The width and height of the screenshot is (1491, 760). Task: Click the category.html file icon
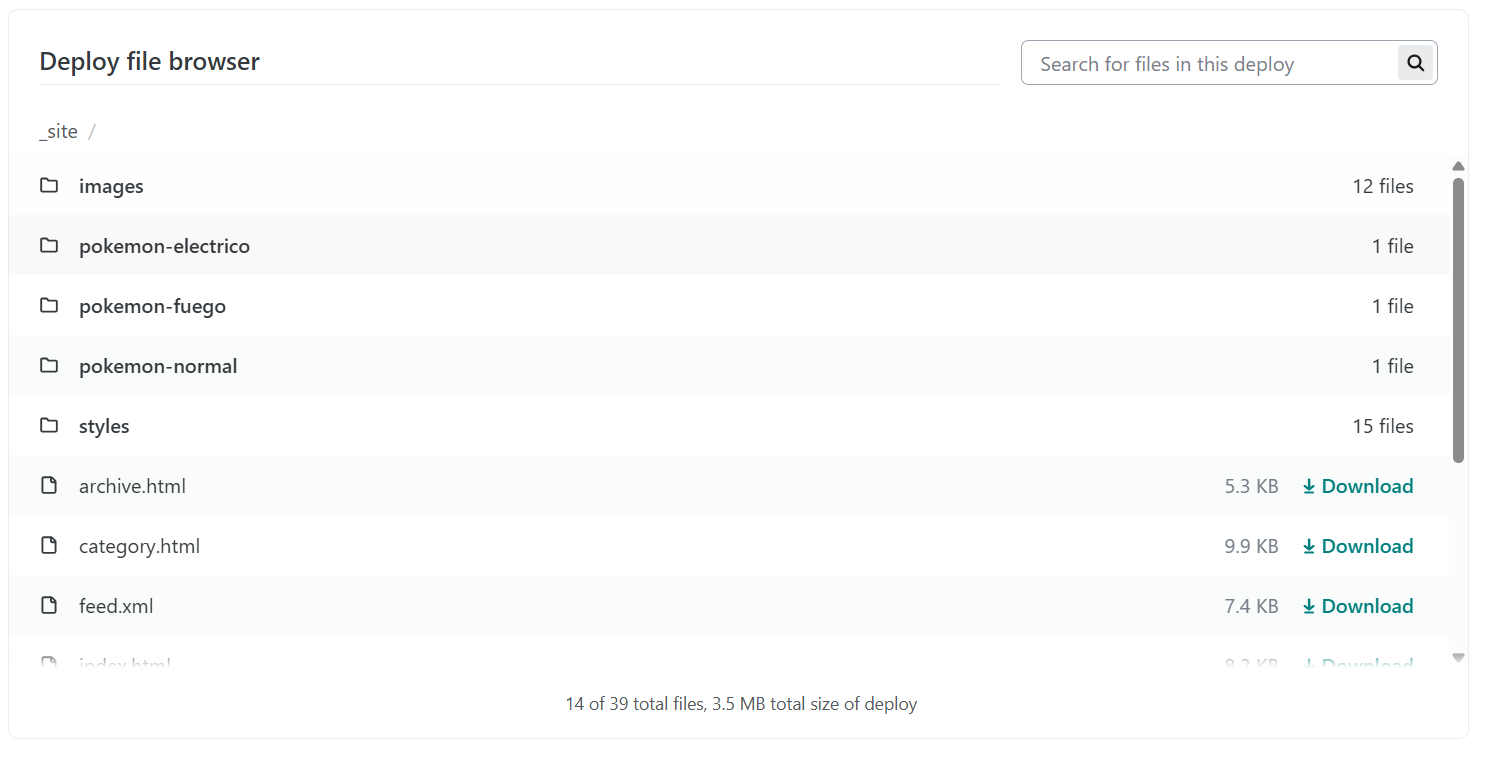[x=49, y=546]
